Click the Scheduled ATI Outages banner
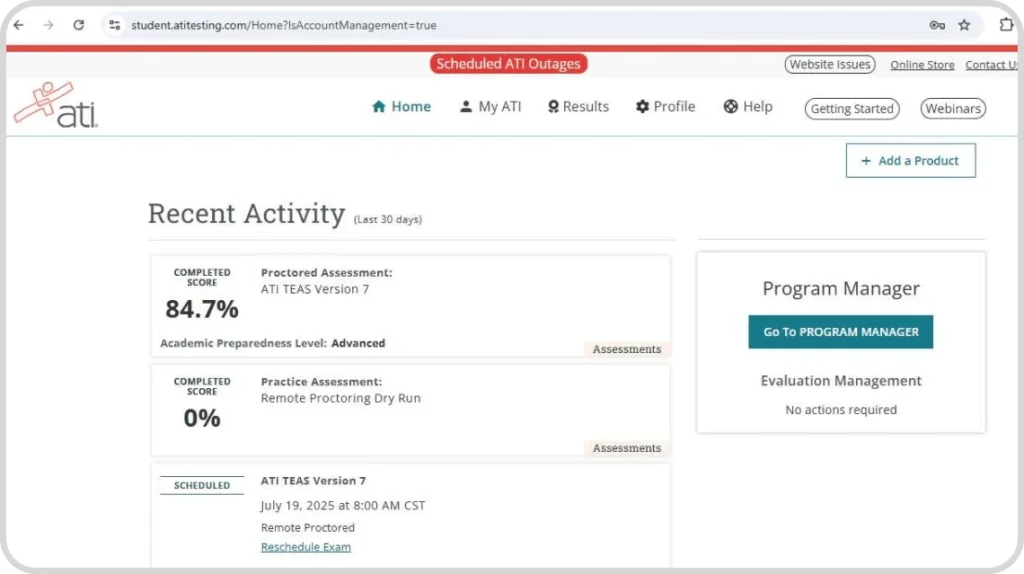 click(x=508, y=64)
